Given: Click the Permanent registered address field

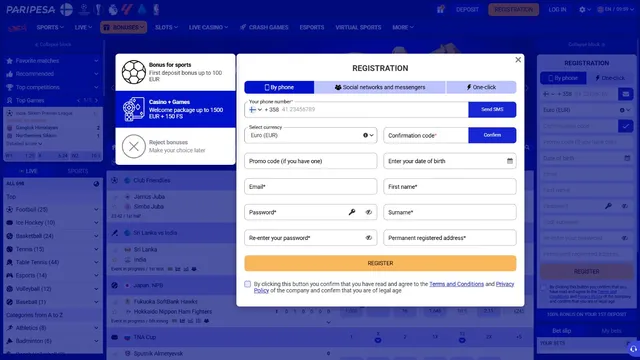Looking at the screenshot, I should (x=450, y=238).
